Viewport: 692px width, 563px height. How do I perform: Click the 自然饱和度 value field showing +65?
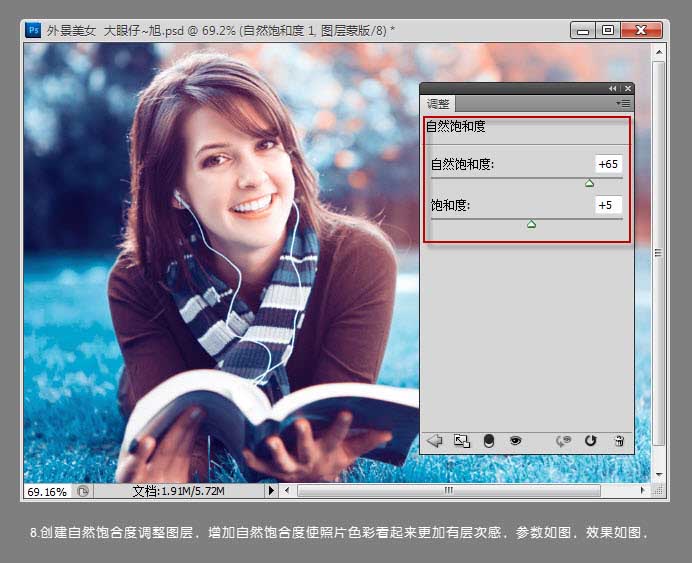608,164
